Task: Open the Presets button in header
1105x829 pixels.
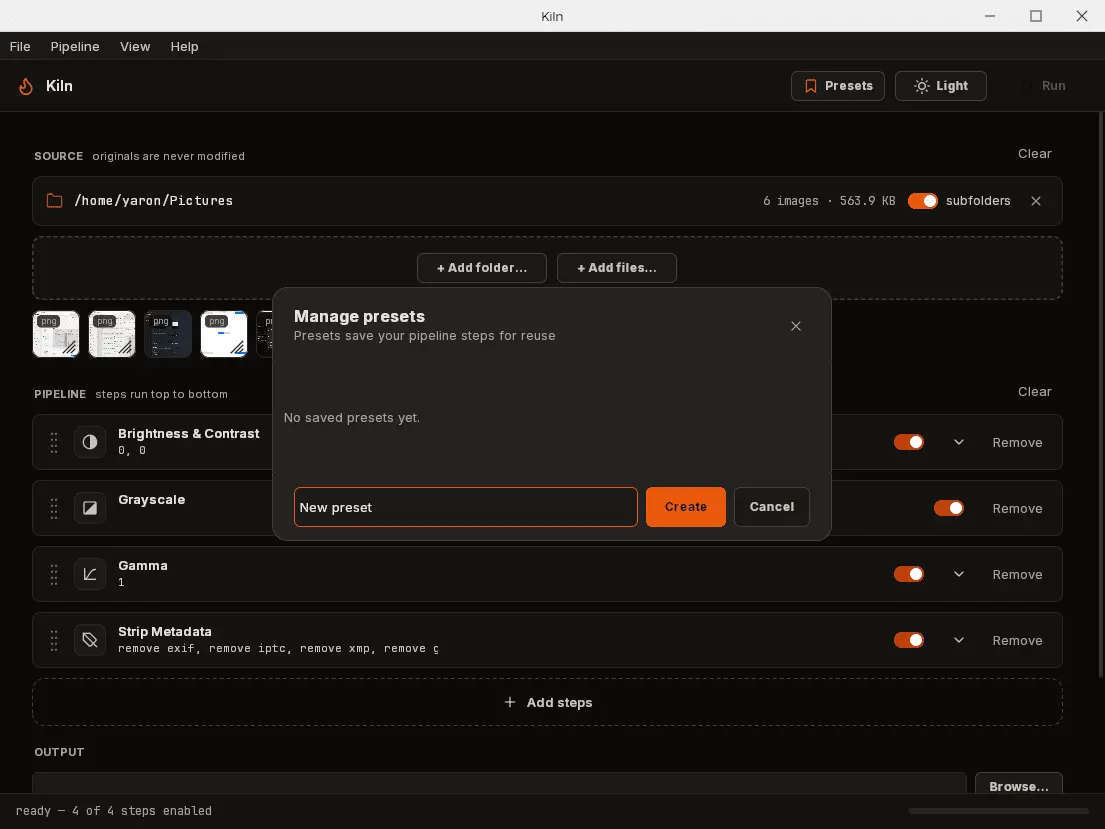Action: tap(838, 86)
